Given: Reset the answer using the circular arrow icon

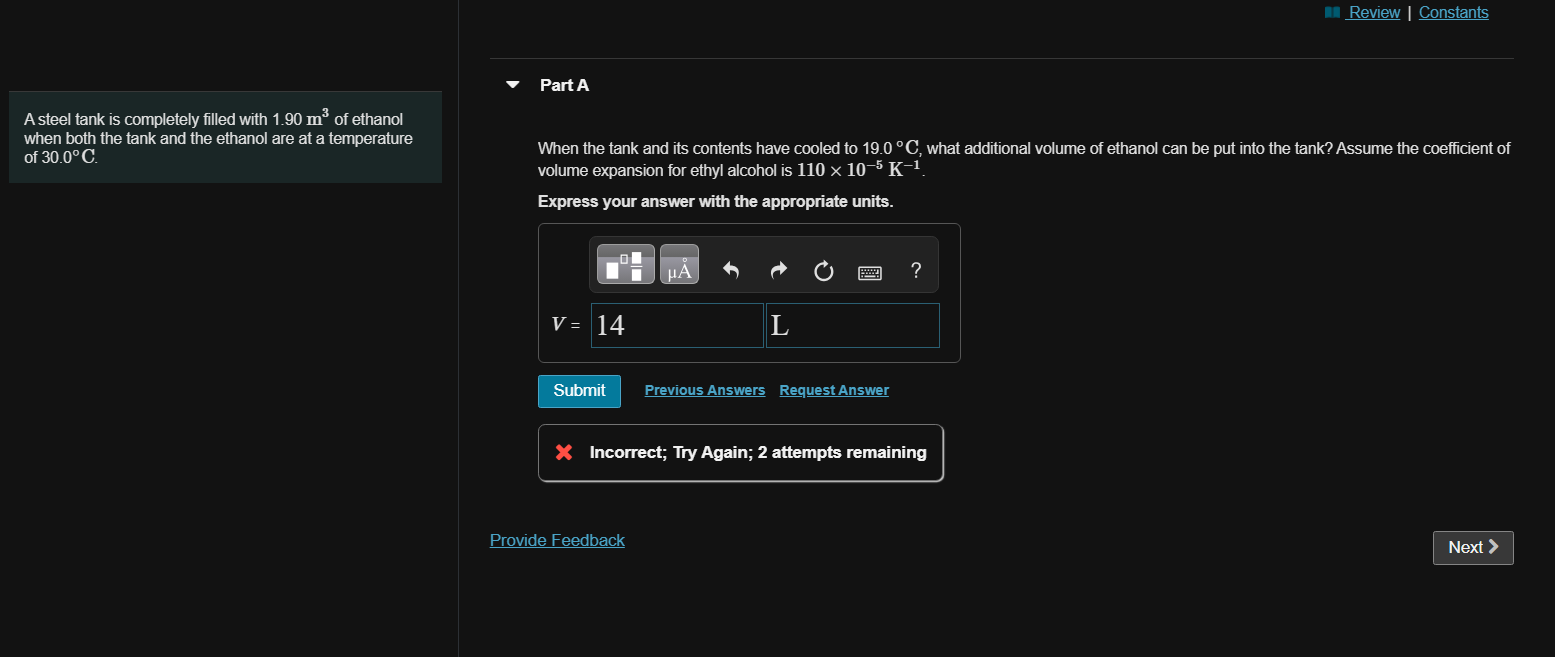Looking at the screenshot, I should click(823, 270).
